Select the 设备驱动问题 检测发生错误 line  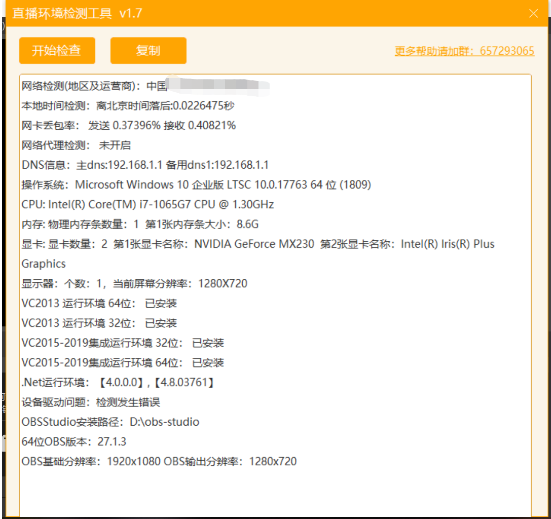[91, 402]
